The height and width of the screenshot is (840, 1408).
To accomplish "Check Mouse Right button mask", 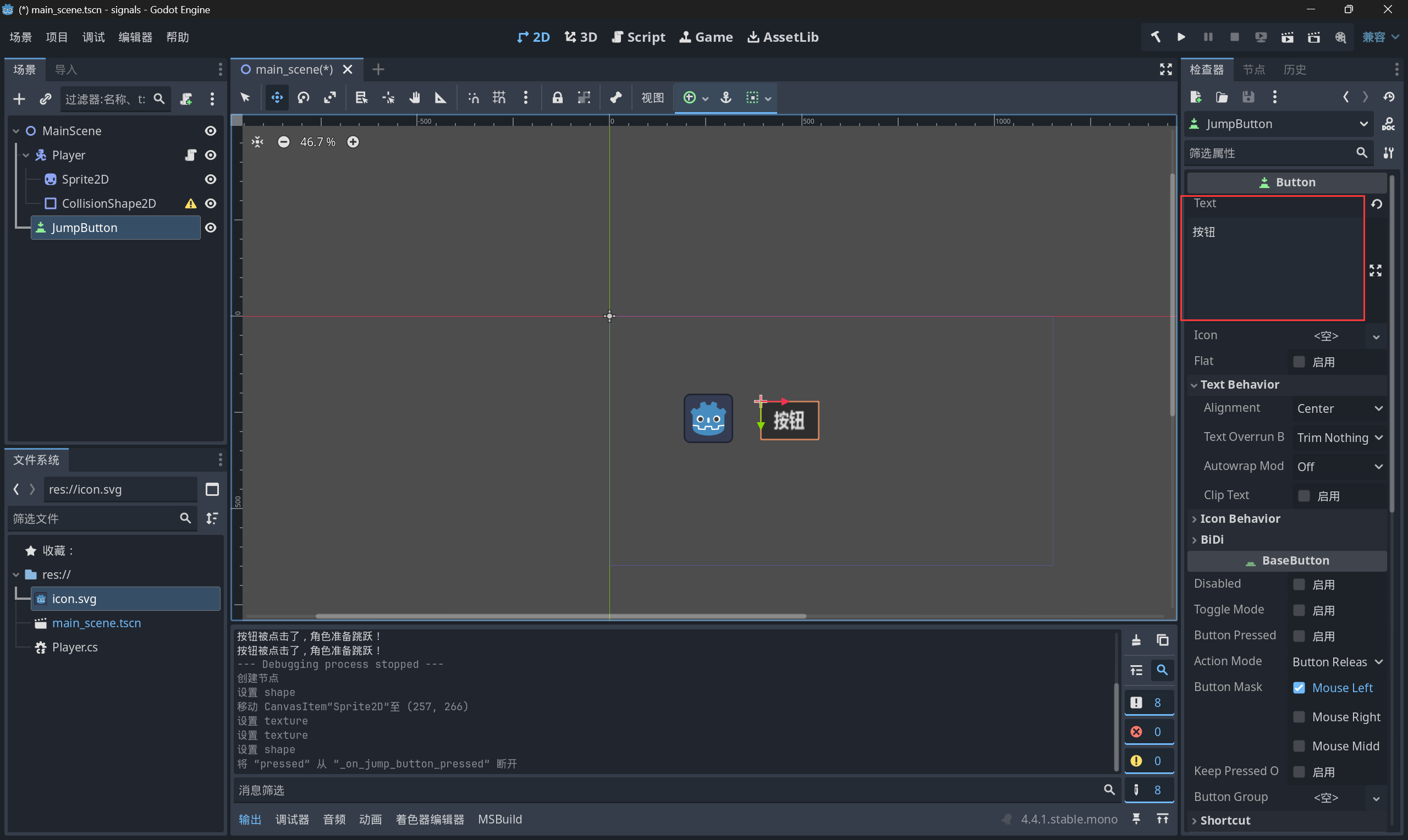I will pos(1299,717).
